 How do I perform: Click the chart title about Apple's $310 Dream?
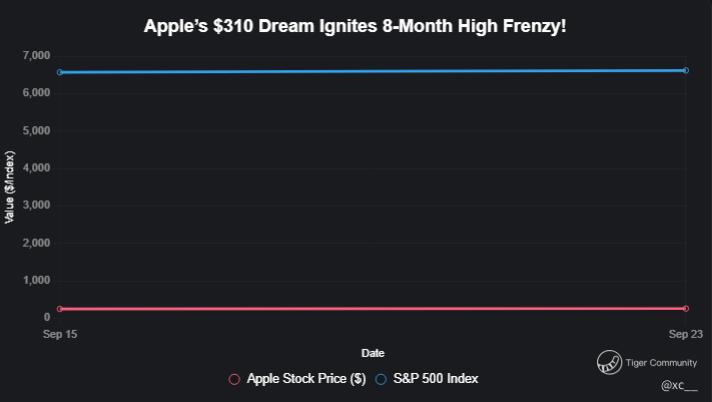pos(356,25)
